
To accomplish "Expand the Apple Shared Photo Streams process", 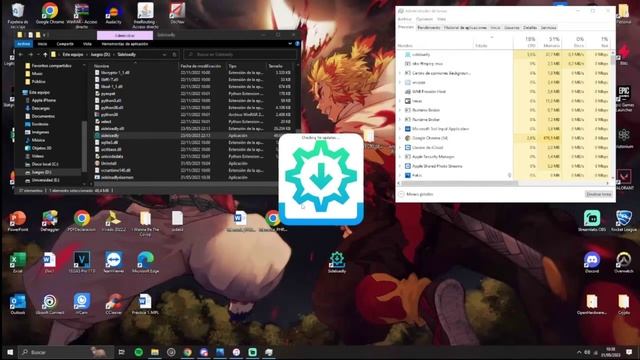I will point(400,166).
